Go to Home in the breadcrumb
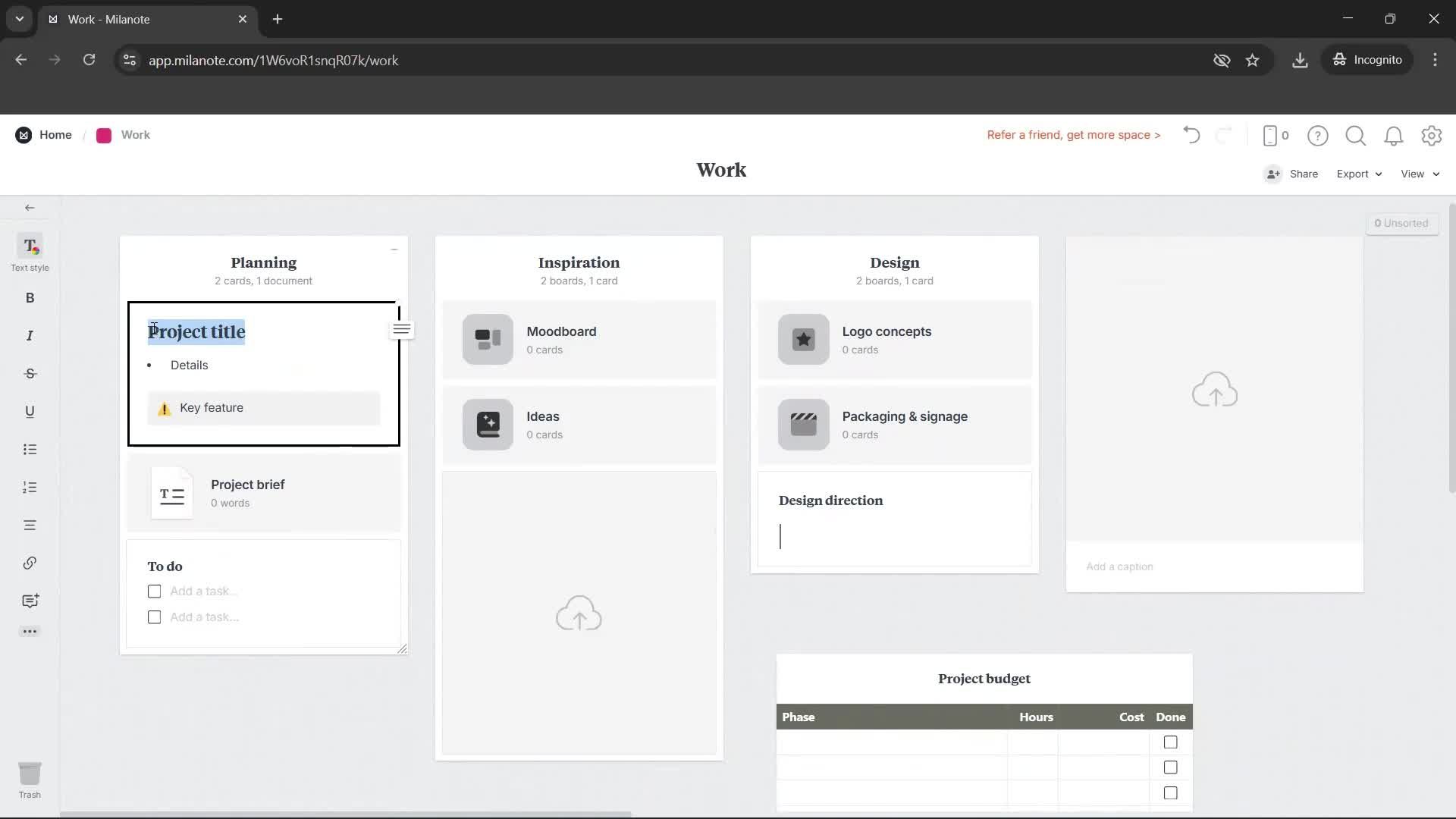Screen dimensions: 1456x819 (x=55, y=134)
